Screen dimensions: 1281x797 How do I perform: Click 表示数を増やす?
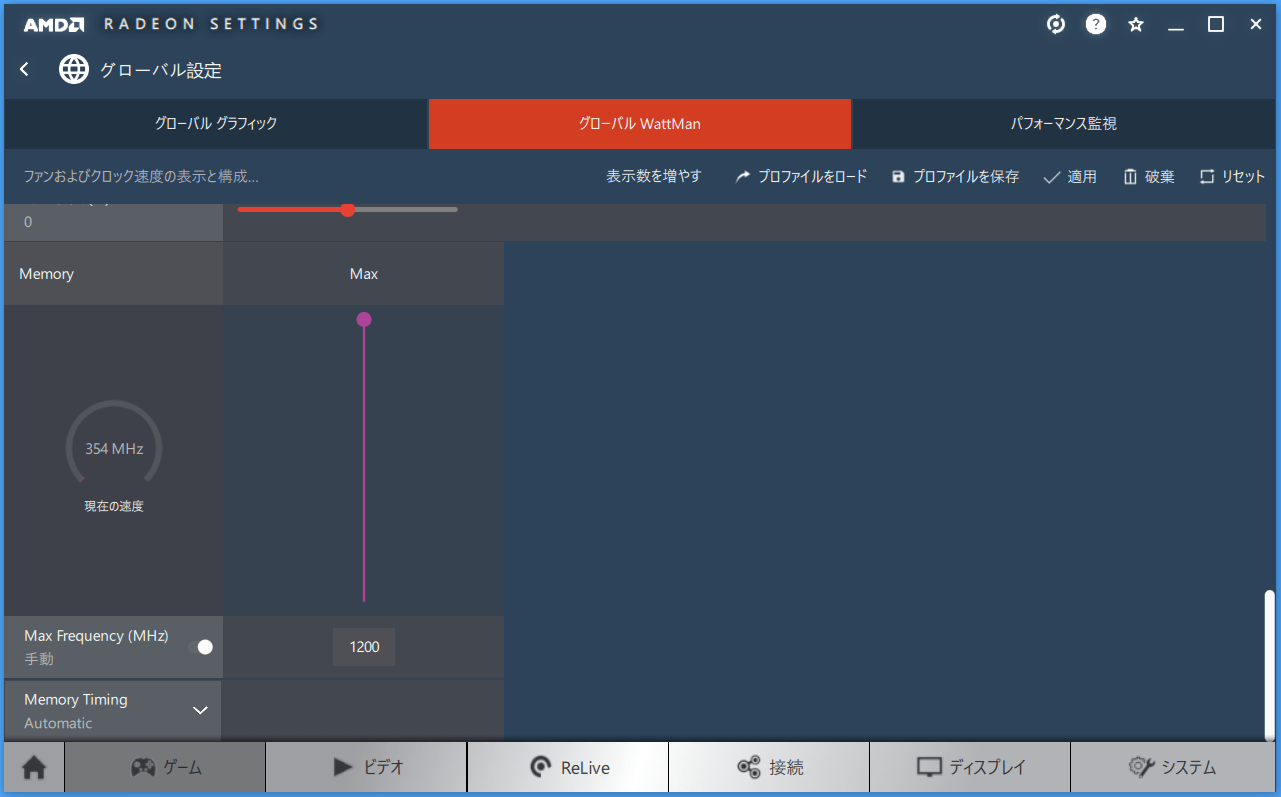point(654,176)
